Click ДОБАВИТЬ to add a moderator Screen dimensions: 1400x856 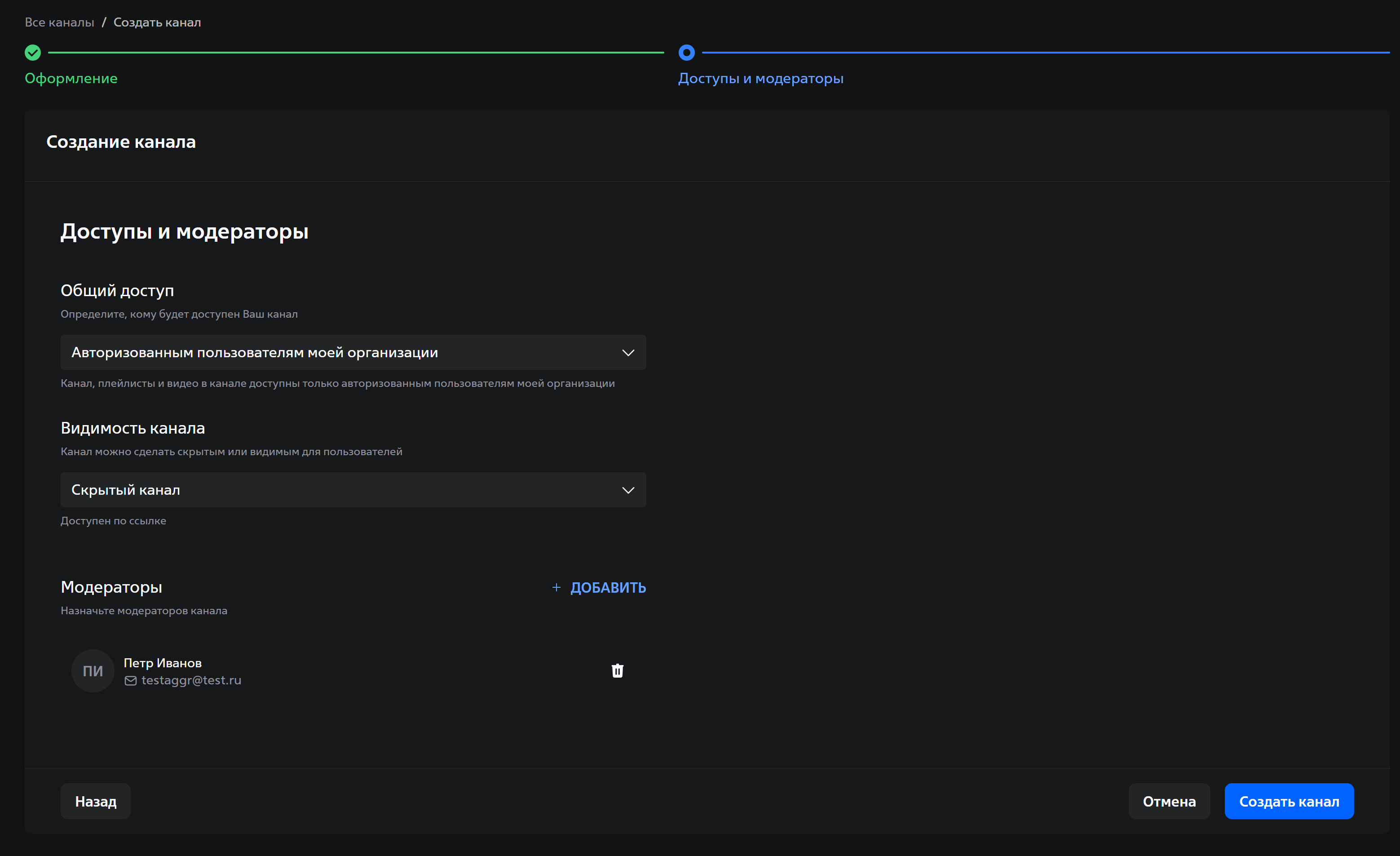(x=608, y=587)
